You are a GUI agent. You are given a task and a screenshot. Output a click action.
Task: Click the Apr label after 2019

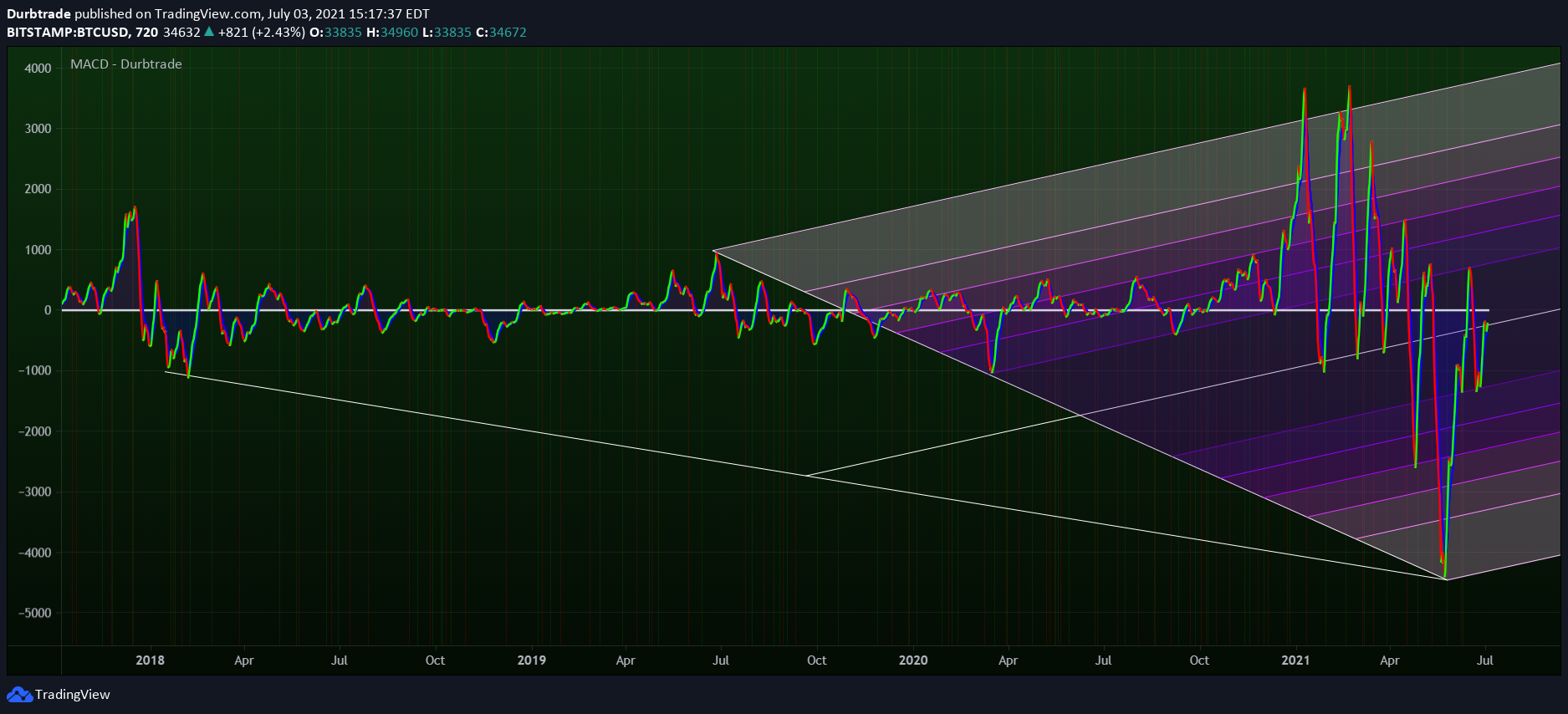coord(626,660)
